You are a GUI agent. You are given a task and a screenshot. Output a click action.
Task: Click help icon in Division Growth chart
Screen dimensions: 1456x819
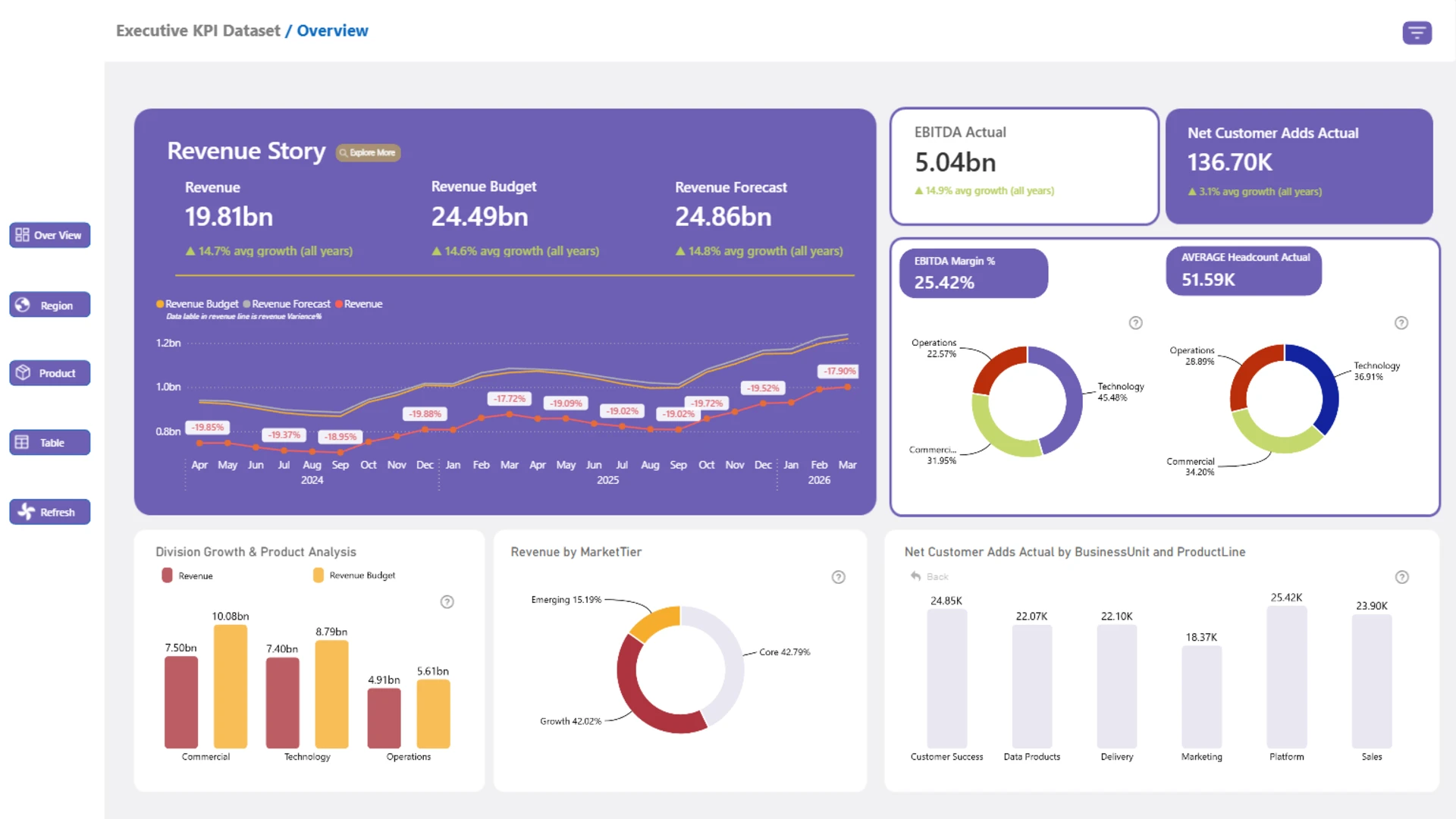point(447,602)
